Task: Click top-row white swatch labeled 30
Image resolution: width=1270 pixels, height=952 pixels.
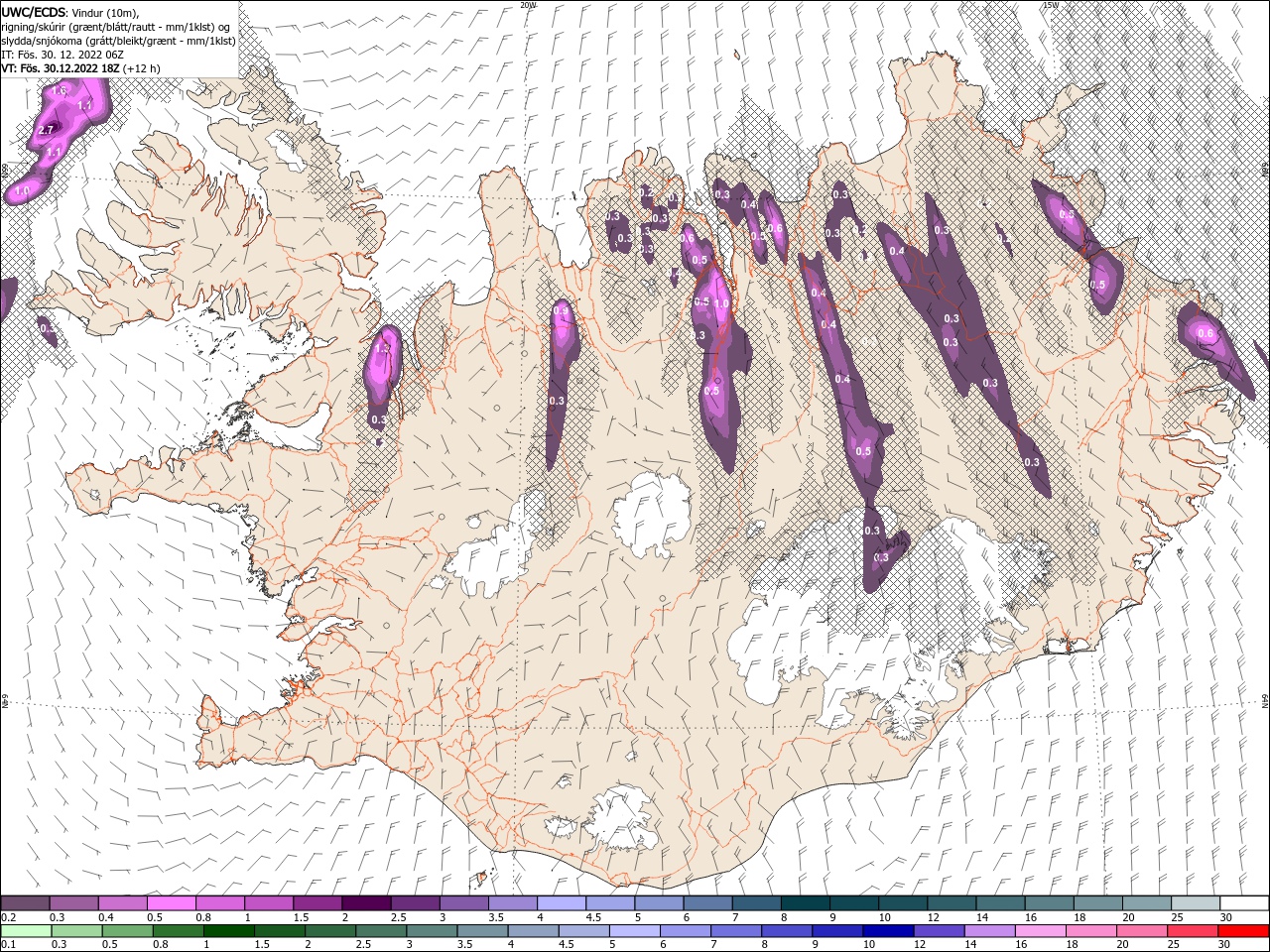Action: [x=1245, y=902]
